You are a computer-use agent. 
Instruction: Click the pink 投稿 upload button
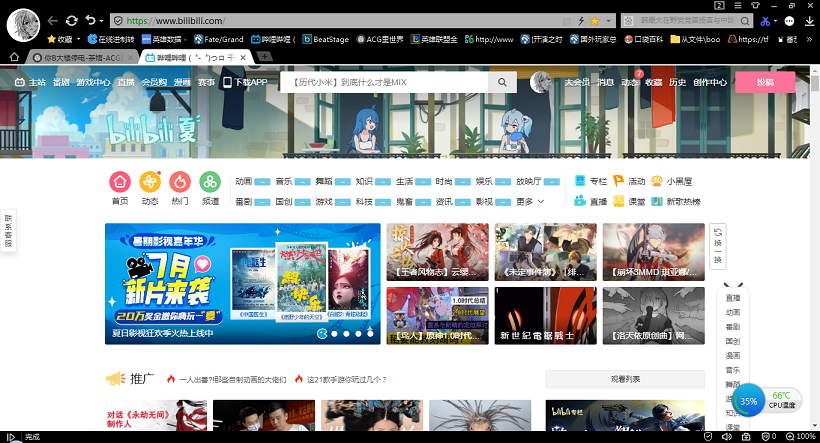(x=765, y=82)
